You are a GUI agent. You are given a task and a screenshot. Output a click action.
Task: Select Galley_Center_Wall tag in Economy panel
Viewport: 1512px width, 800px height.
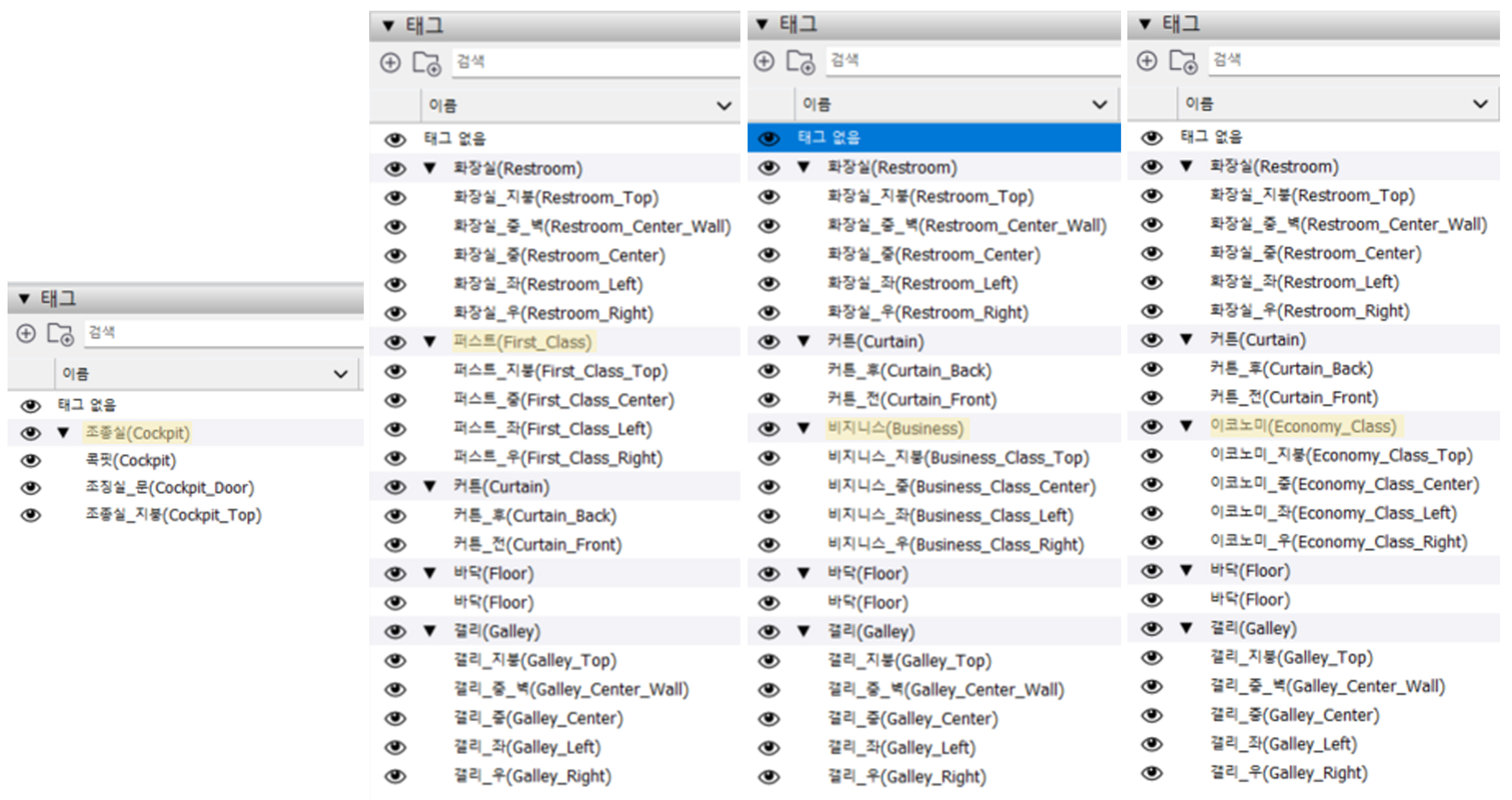[x=1327, y=686]
